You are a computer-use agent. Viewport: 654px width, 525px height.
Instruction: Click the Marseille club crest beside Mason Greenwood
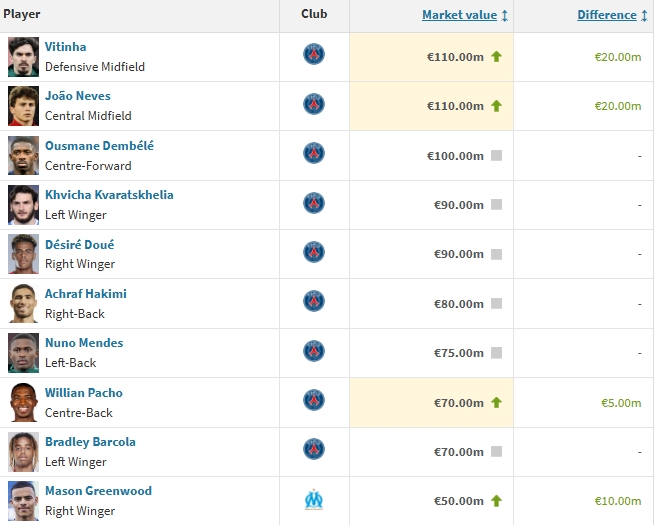tap(314, 500)
